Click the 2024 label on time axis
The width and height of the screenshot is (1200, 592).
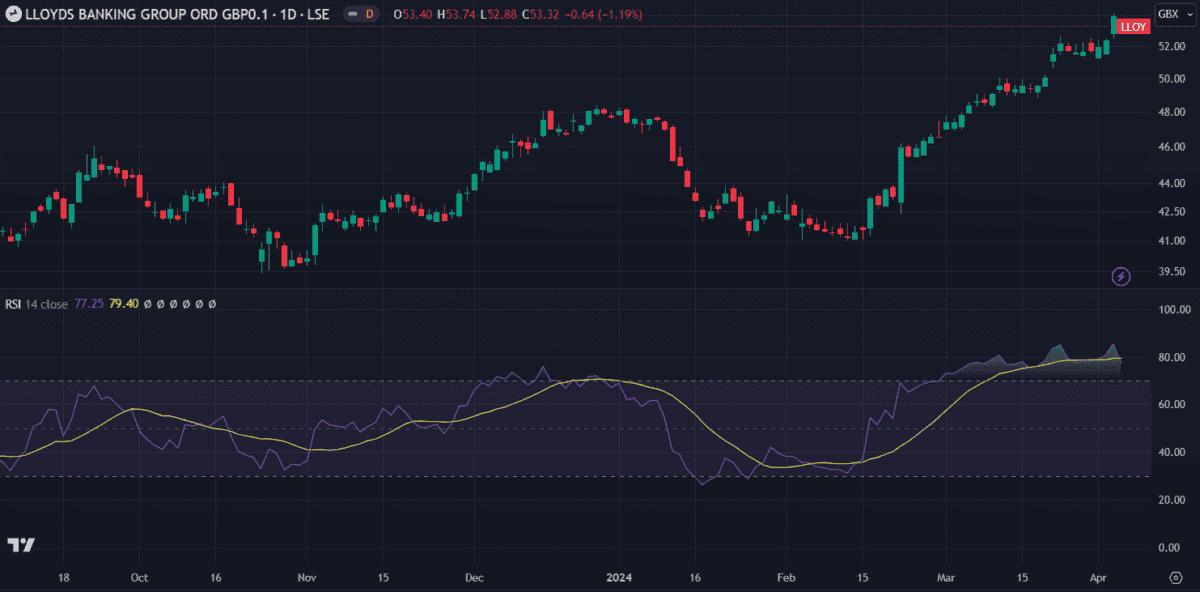pyautogui.click(x=619, y=578)
